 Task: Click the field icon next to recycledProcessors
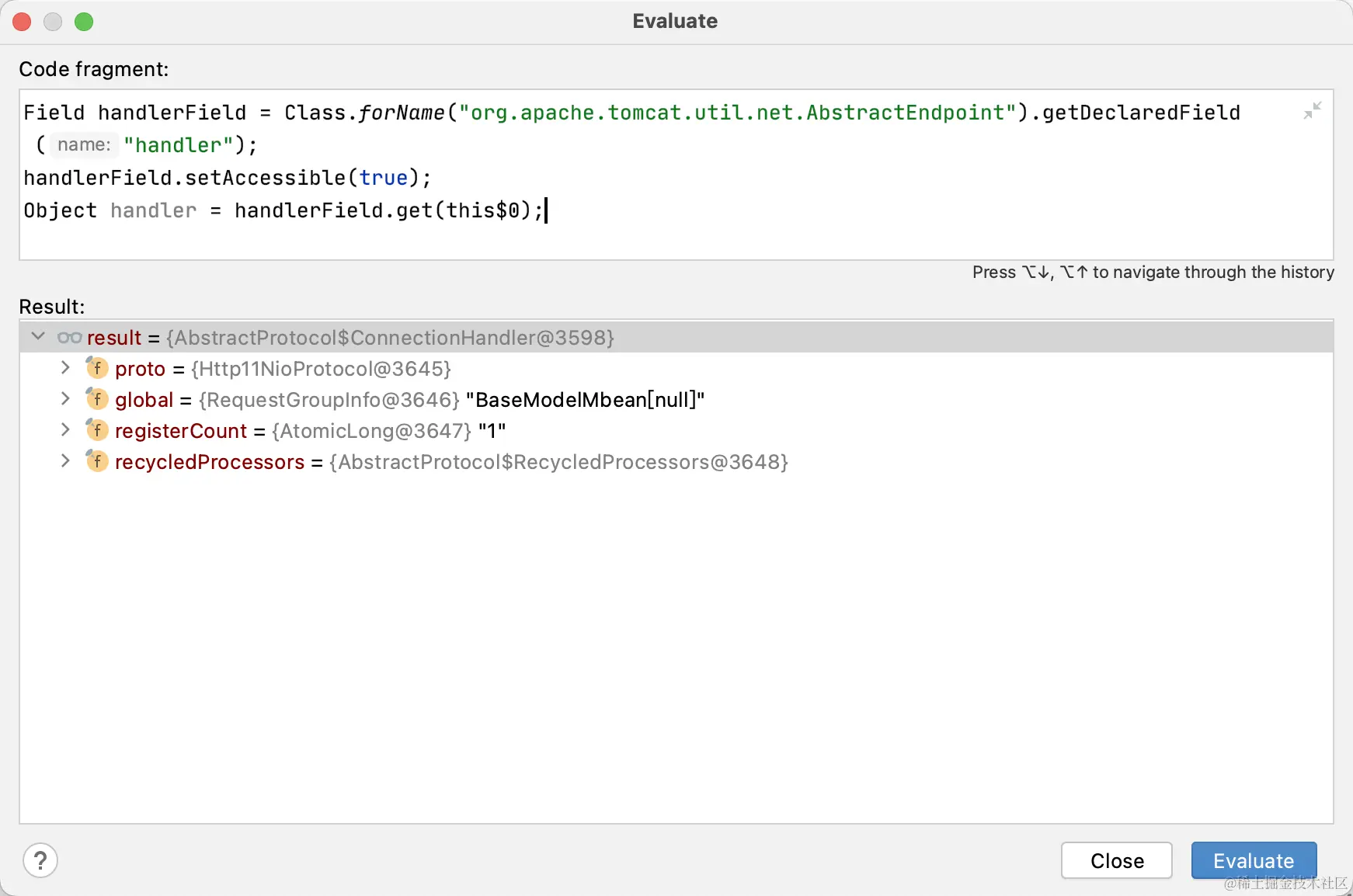96,460
